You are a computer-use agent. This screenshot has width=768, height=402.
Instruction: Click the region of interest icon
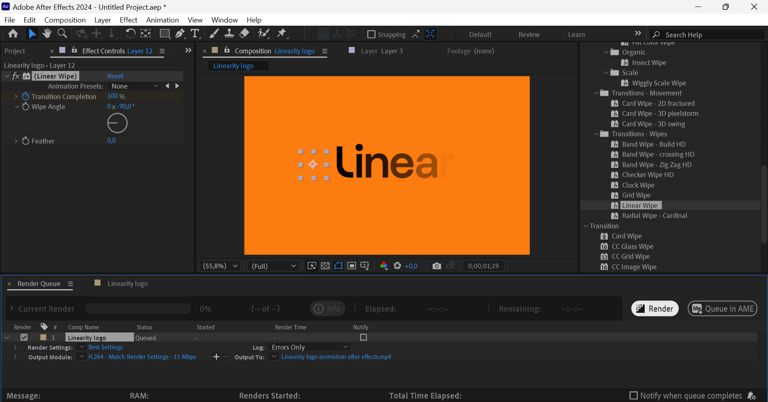click(352, 266)
